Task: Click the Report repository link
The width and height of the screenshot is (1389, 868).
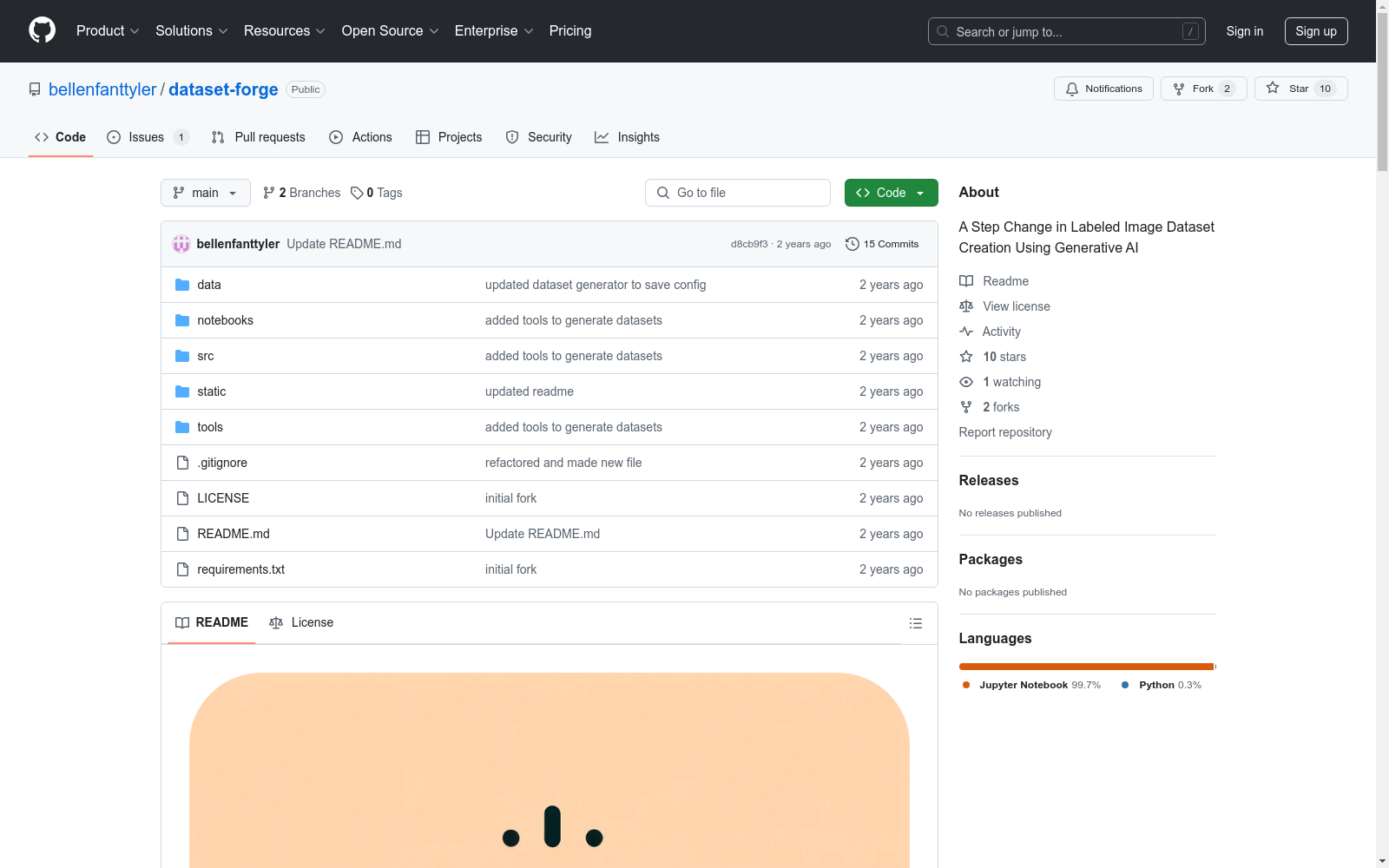Action: (x=1005, y=432)
